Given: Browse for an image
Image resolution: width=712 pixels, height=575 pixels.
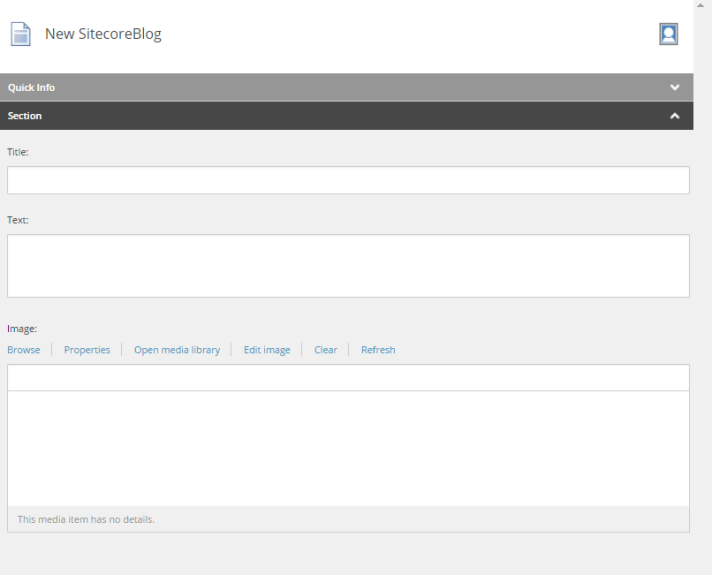Looking at the screenshot, I should coord(24,350).
